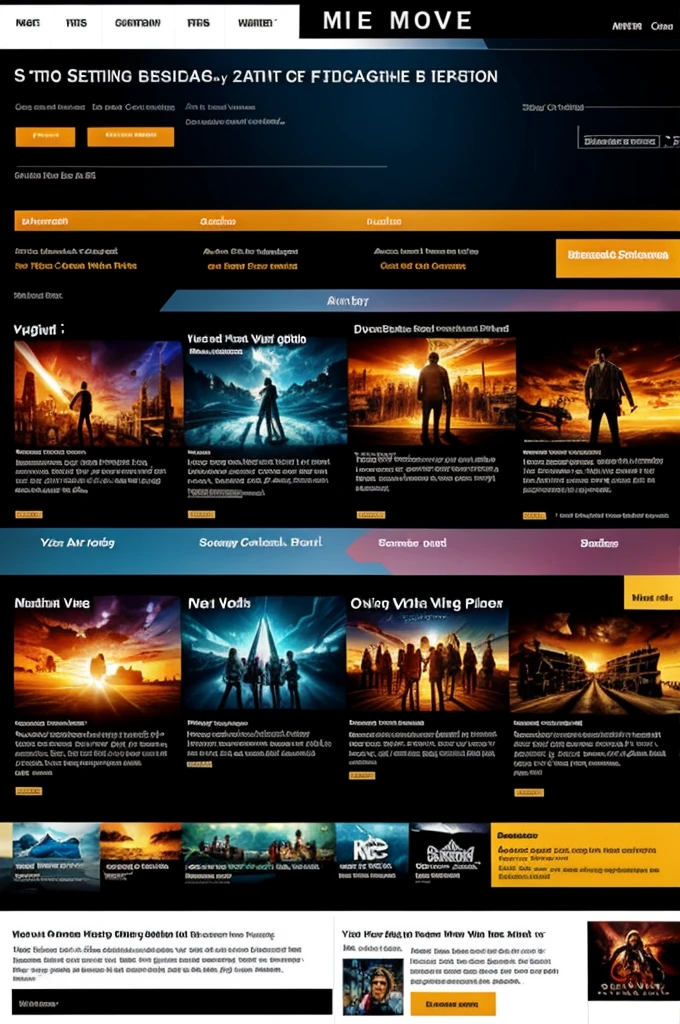This screenshot has width=680, height=1024.
Task: Click the last header link at the far right
Action: (662, 26)
